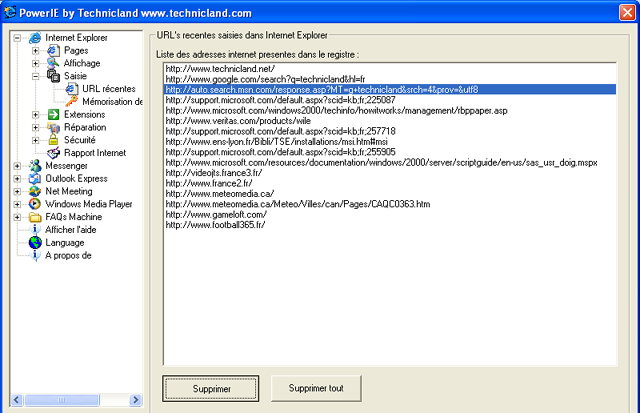
Task: Expand the Réparation tree node
Action: click(36, 127)
